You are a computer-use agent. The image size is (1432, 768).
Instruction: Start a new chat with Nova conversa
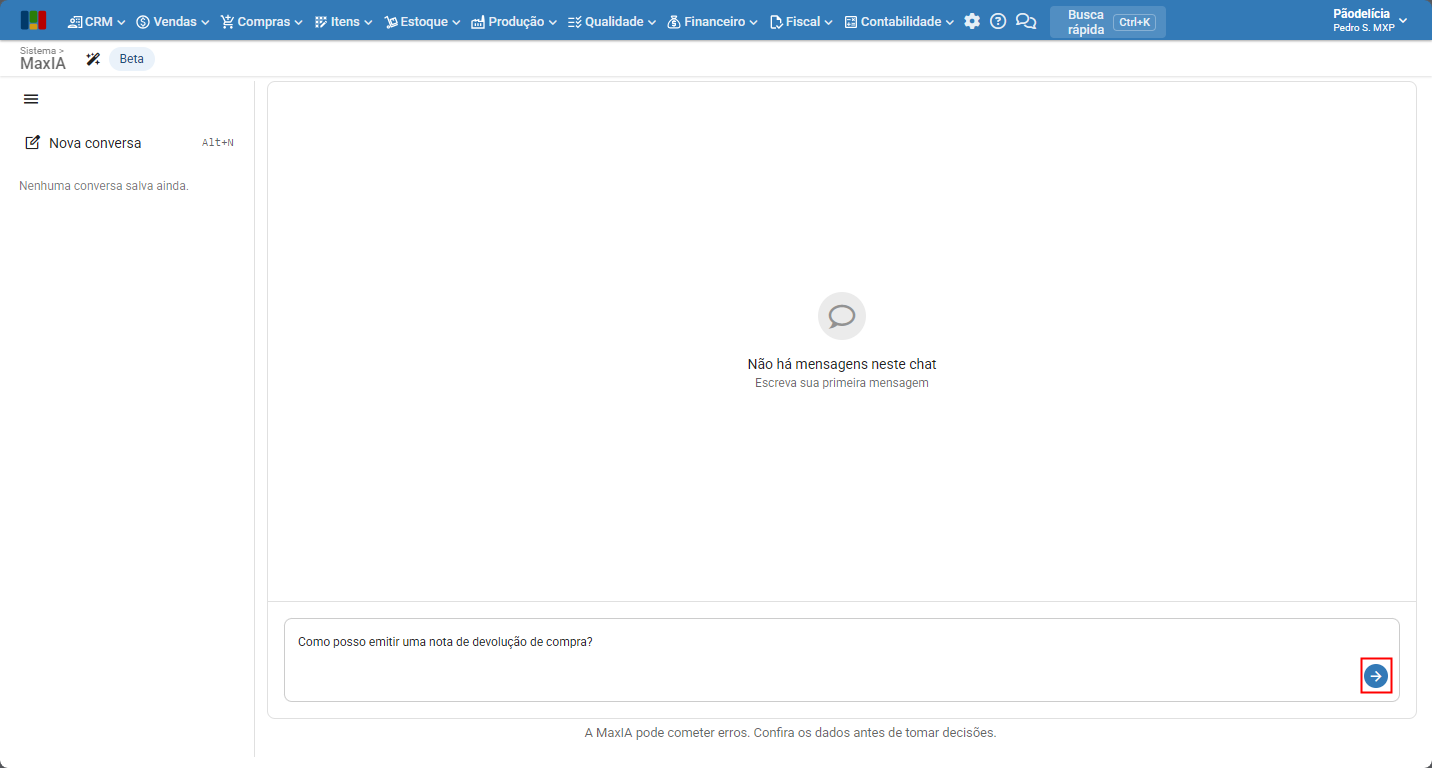point(129,143)
